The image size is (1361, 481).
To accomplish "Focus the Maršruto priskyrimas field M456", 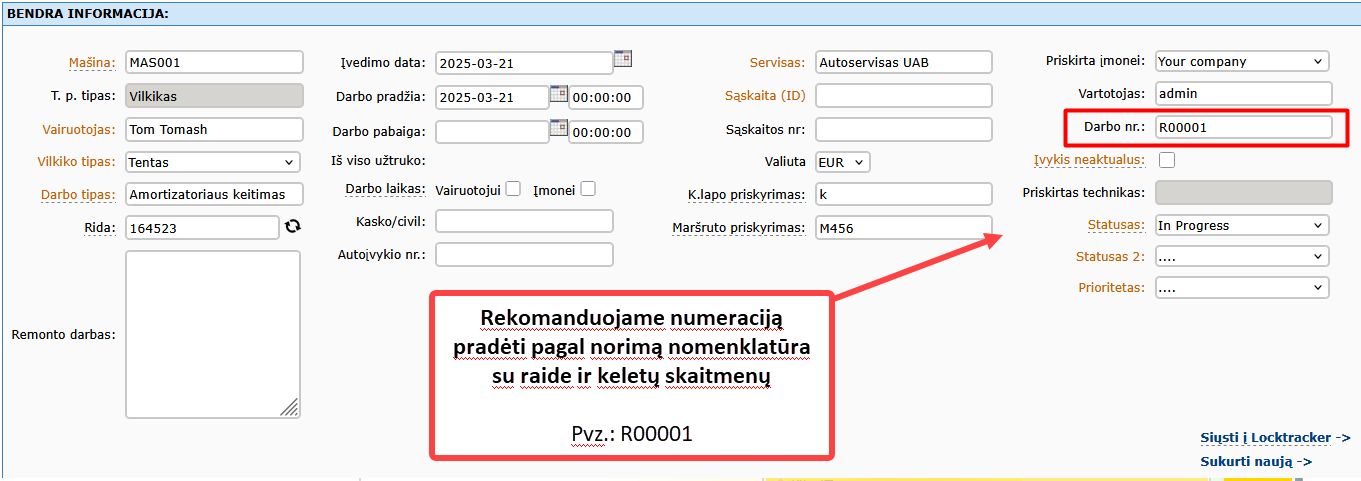I will (x=904, y=228).
